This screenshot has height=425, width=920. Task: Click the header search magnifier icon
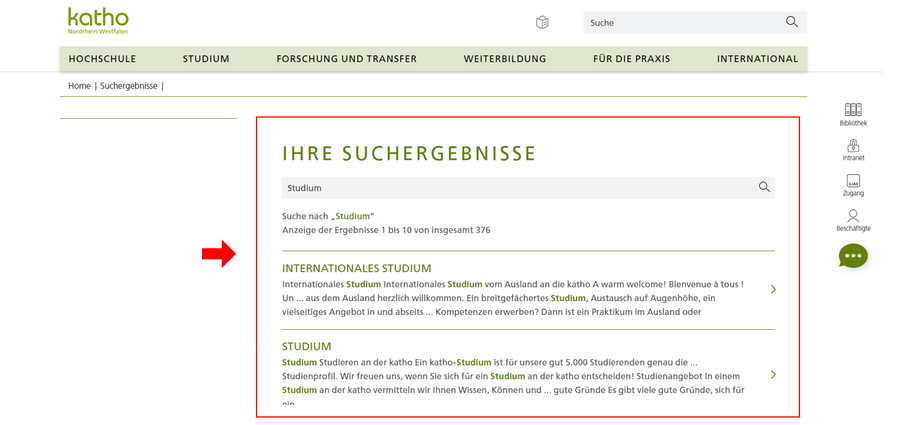tap(792, 22)
